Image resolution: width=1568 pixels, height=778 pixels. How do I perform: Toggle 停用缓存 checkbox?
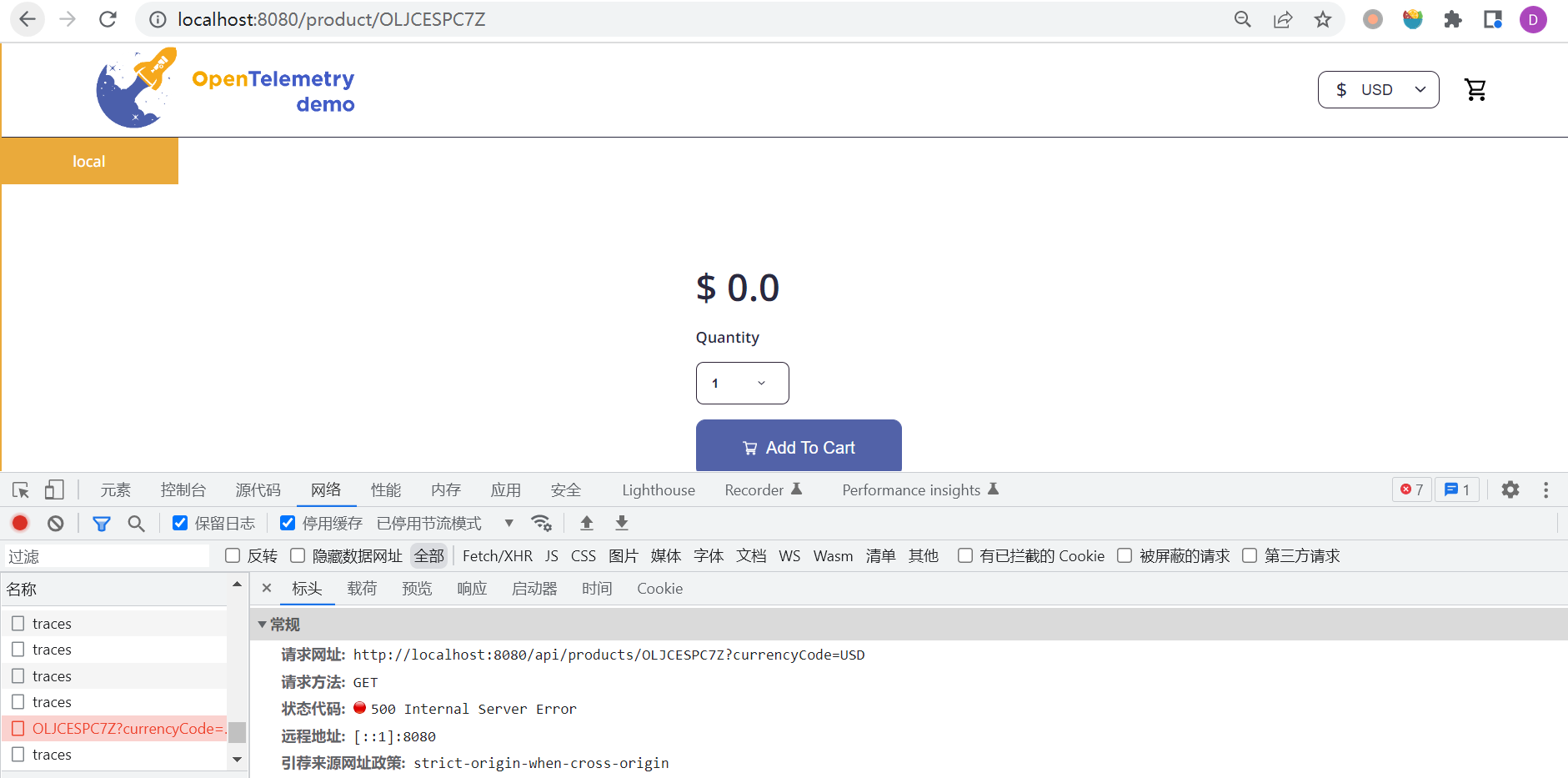[x=288, y=523]
